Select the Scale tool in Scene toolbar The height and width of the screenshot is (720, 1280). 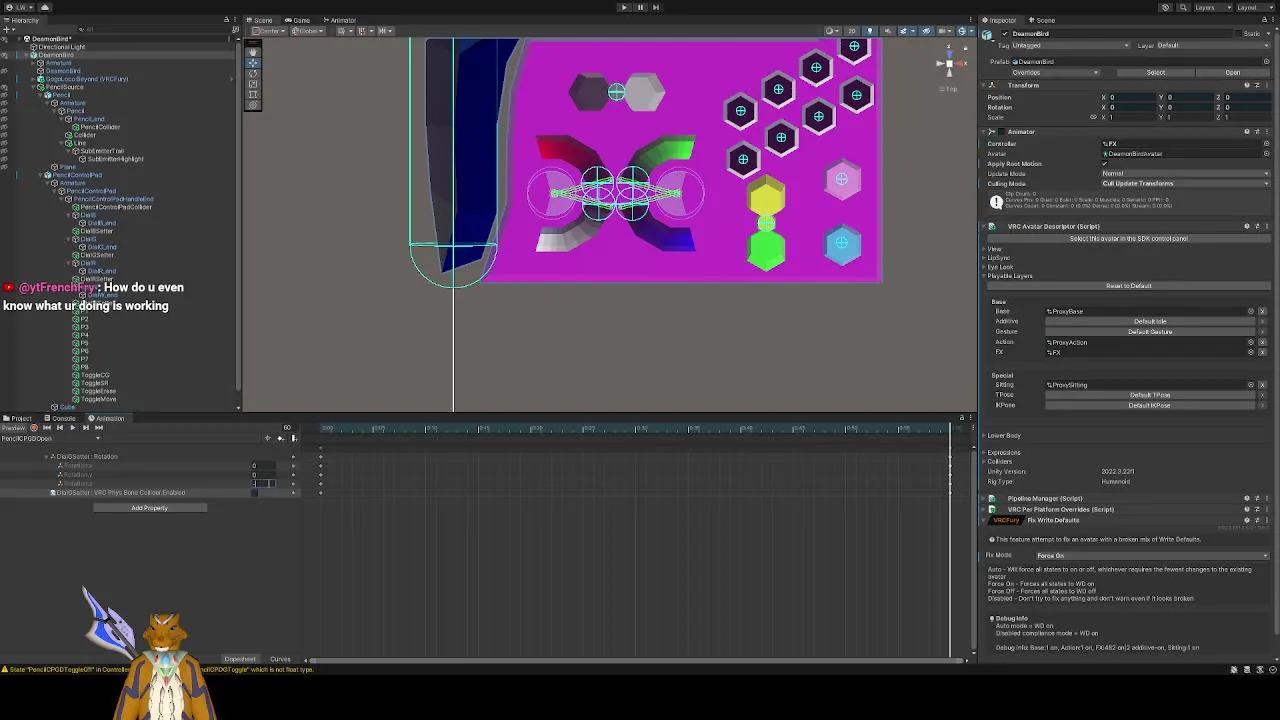click(253, 83)
